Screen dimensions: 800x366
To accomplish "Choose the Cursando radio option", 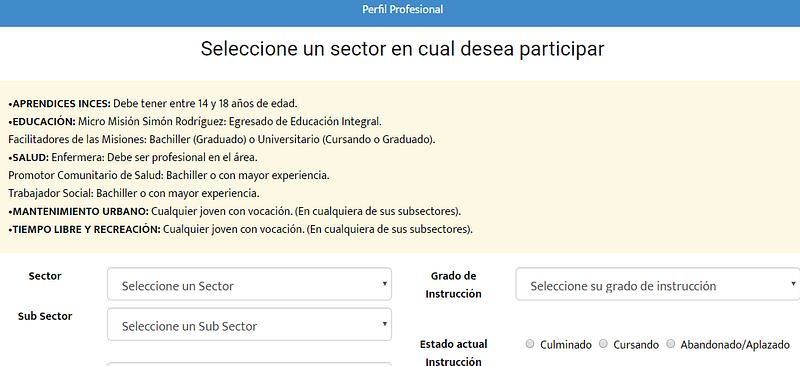I will coord(603,344).
